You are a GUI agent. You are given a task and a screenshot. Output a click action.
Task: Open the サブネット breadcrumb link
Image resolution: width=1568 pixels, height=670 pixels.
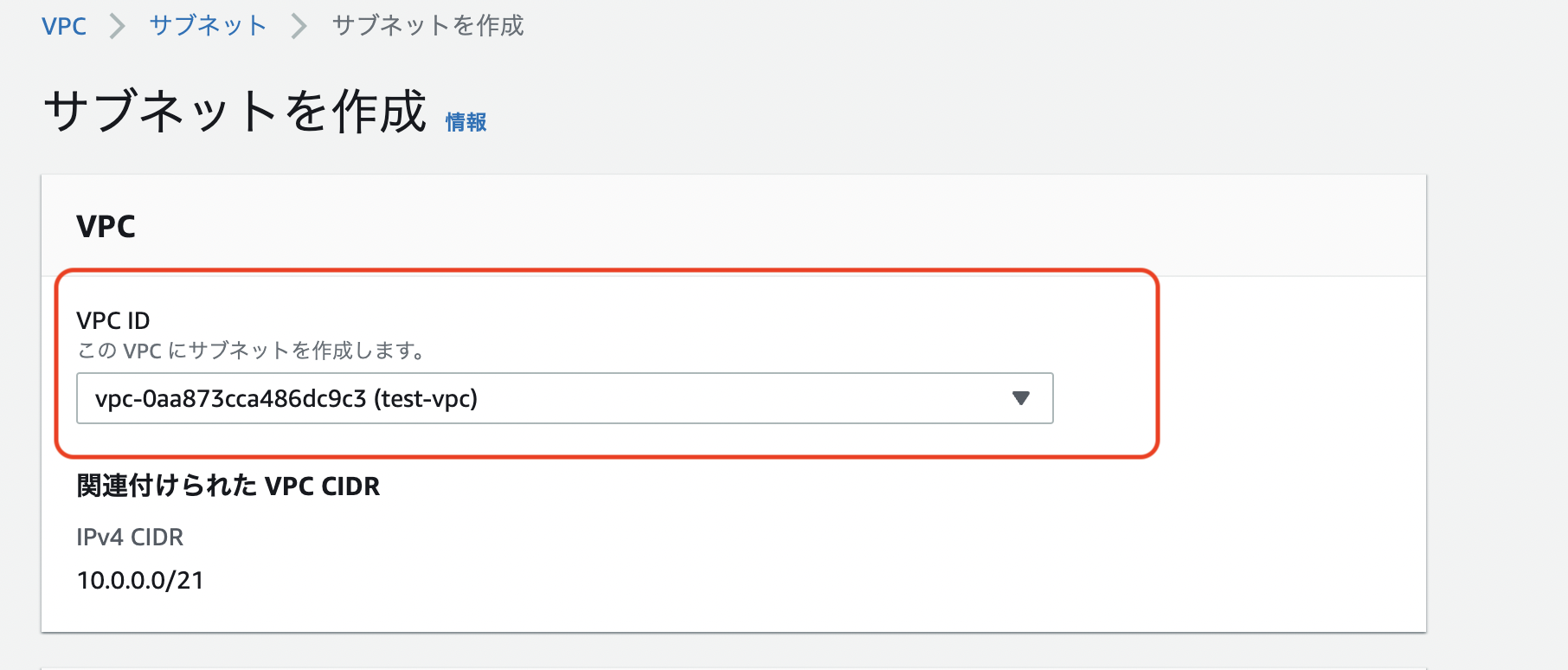208,26
